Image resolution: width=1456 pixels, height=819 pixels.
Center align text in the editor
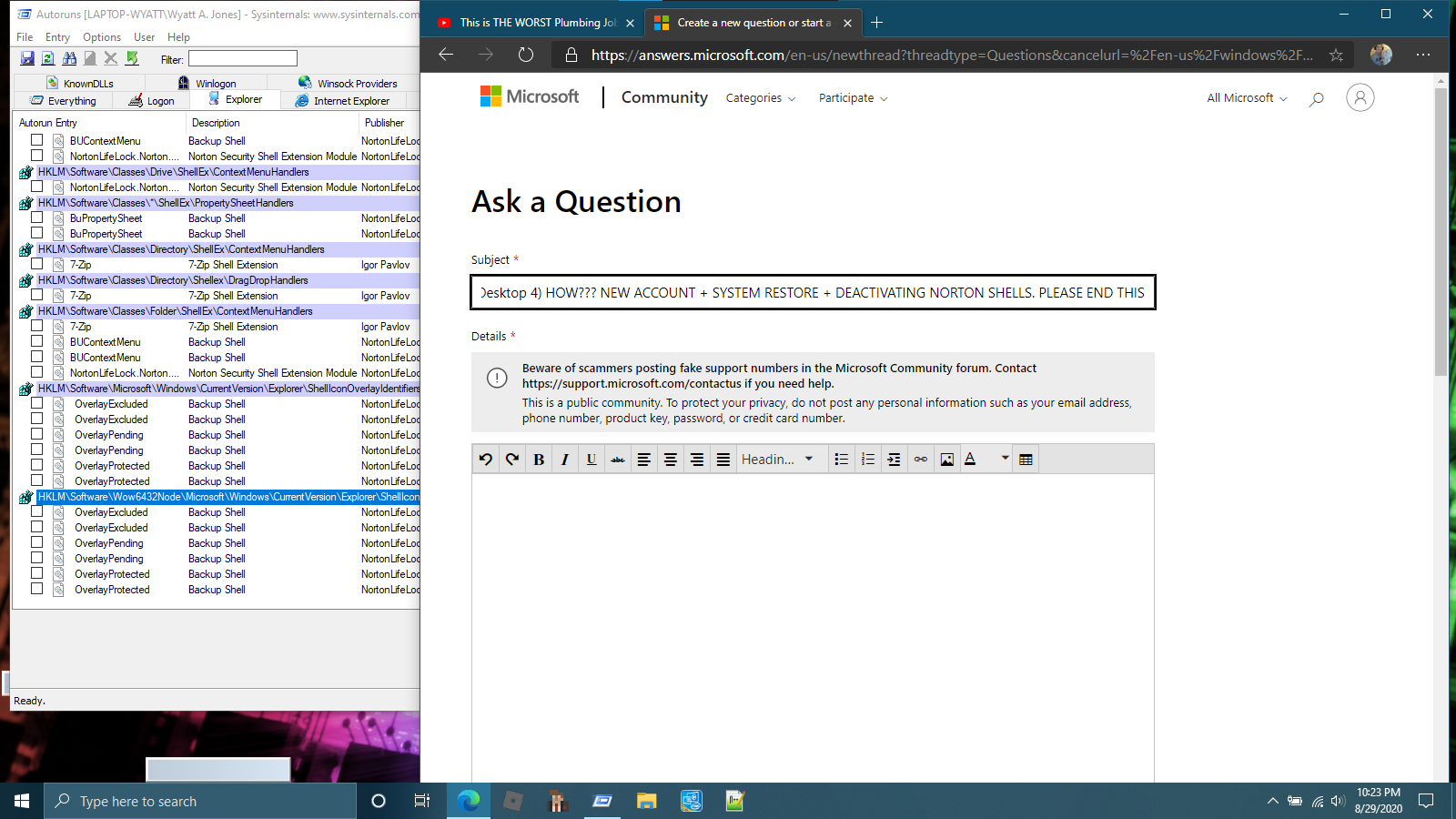pos(671,460)
